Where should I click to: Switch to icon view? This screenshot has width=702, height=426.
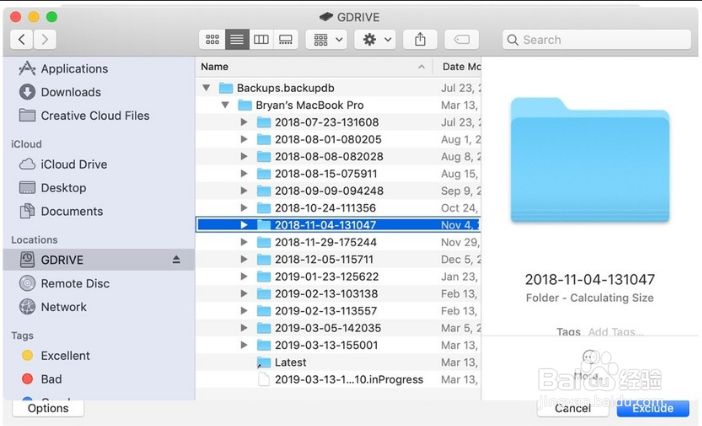212,40
